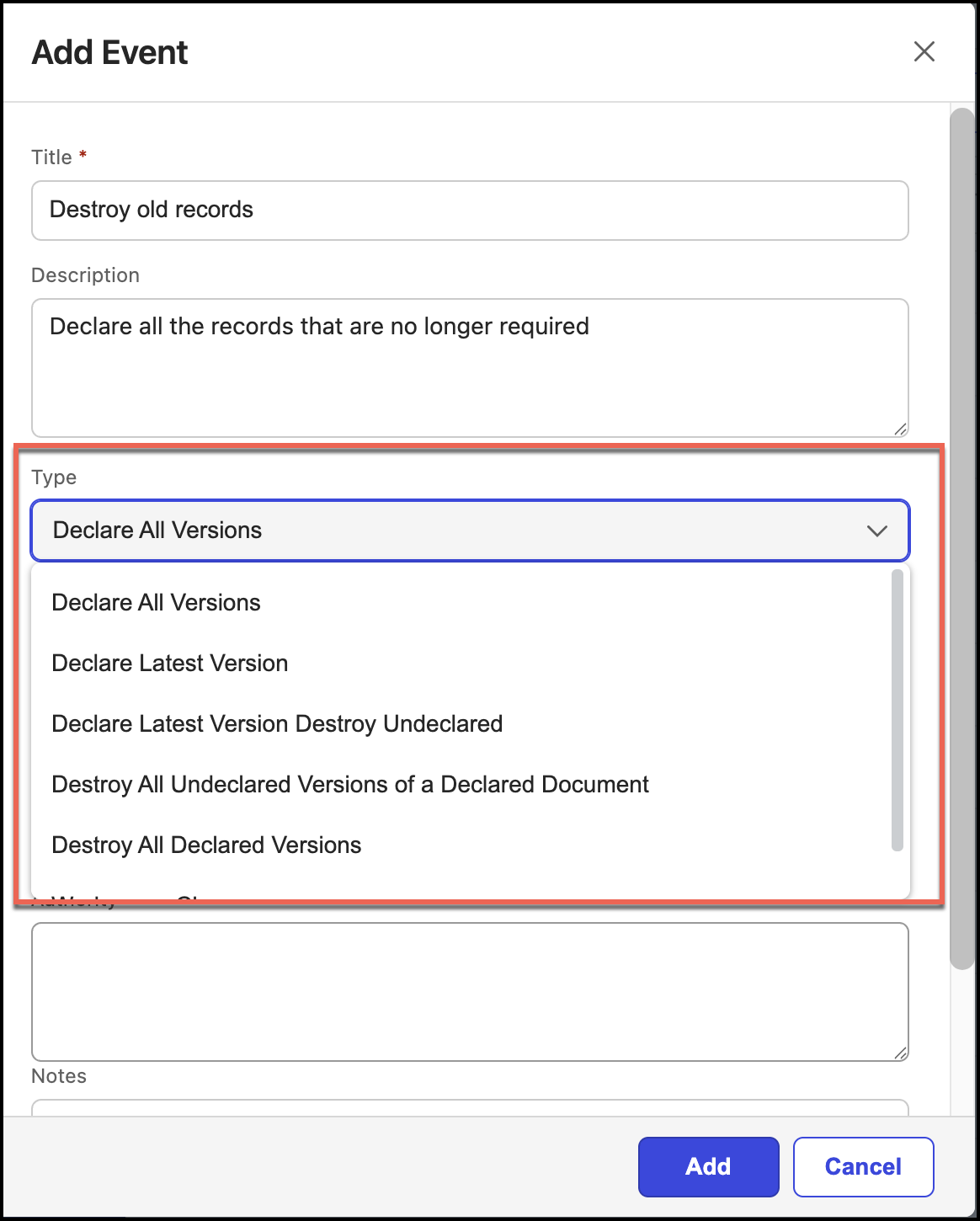Collapse the Type list using the chevron arrow

pos(876,531)
